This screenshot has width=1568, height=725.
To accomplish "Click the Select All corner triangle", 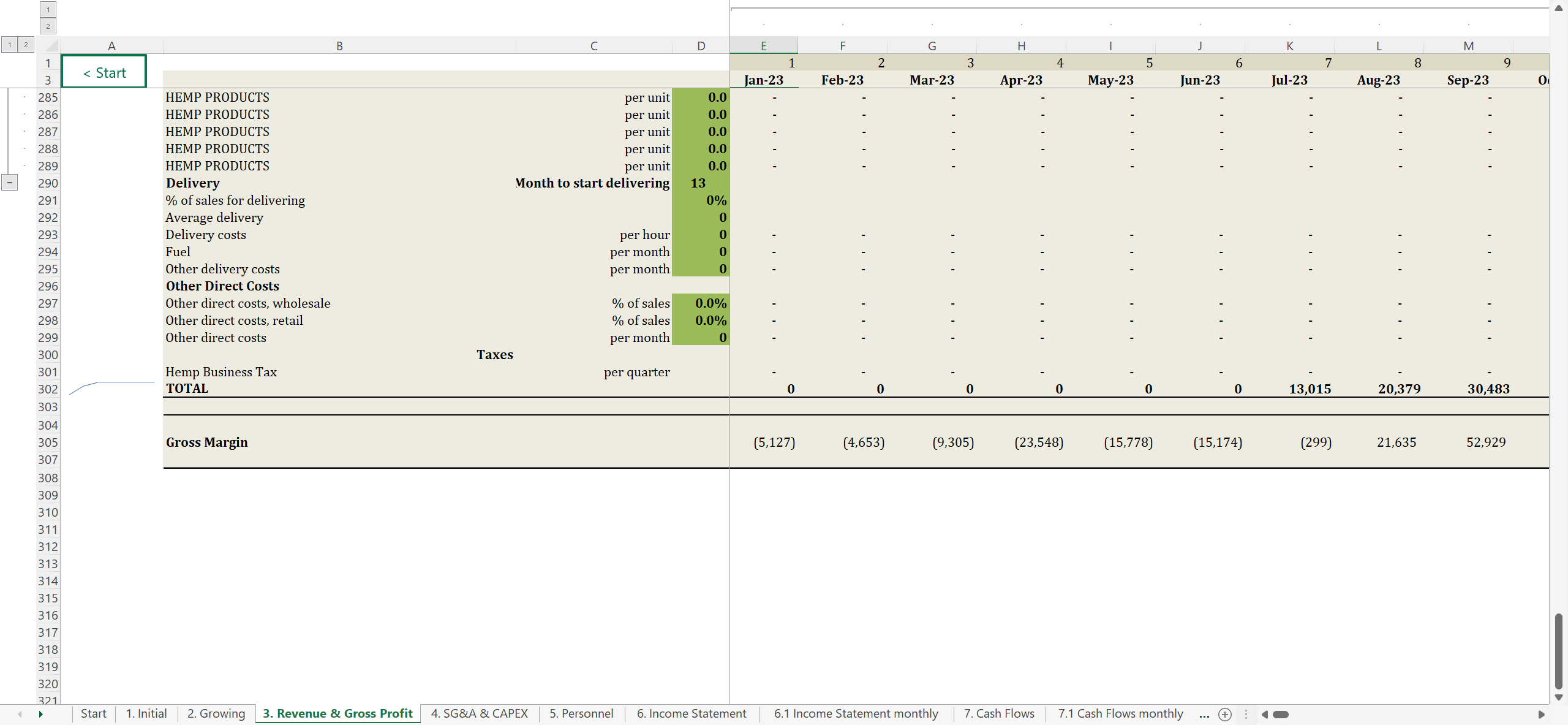I will [51, 45].
